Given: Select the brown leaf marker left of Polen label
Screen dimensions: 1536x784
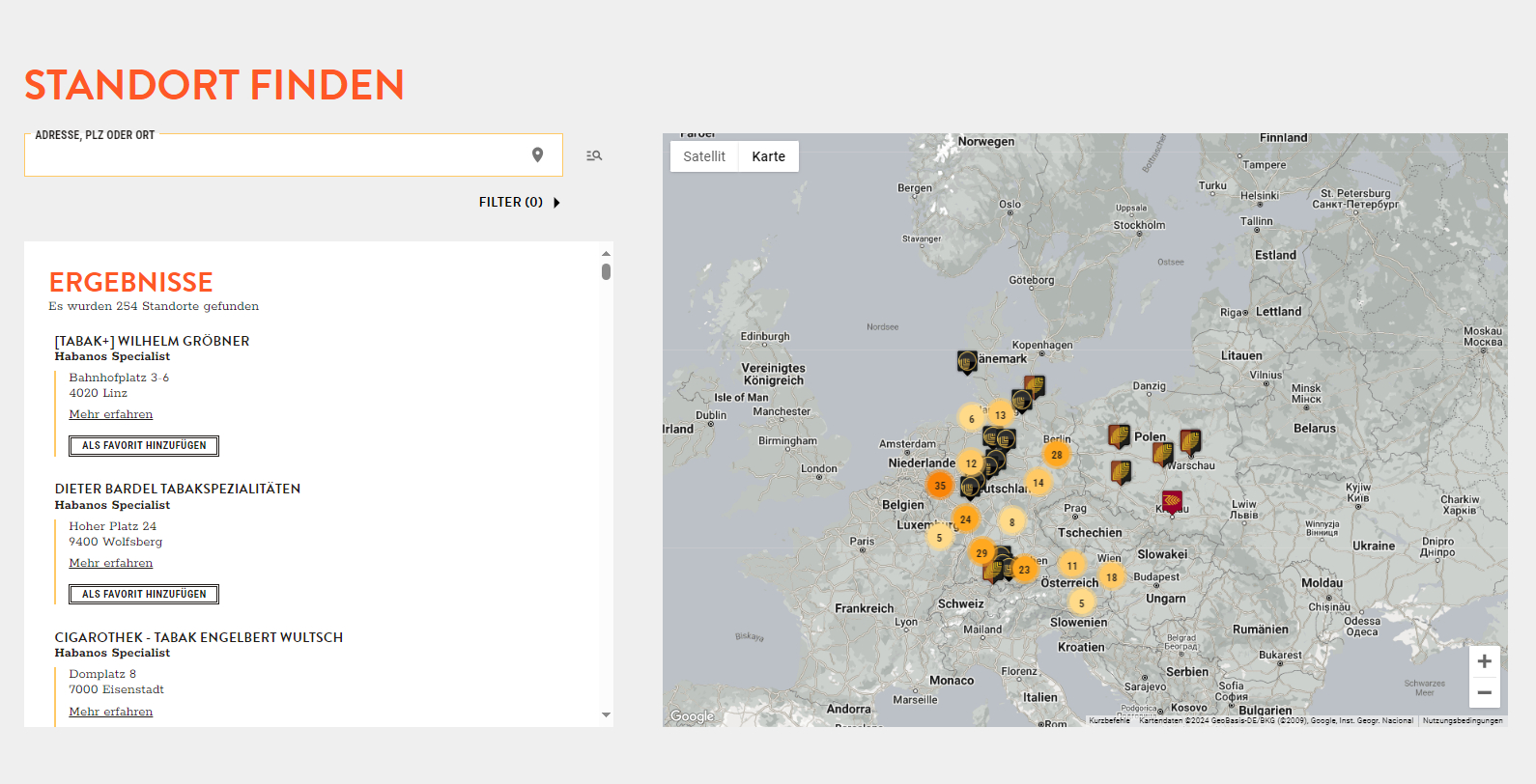Looking at the screenshot, I should (x=1120, y=436).
